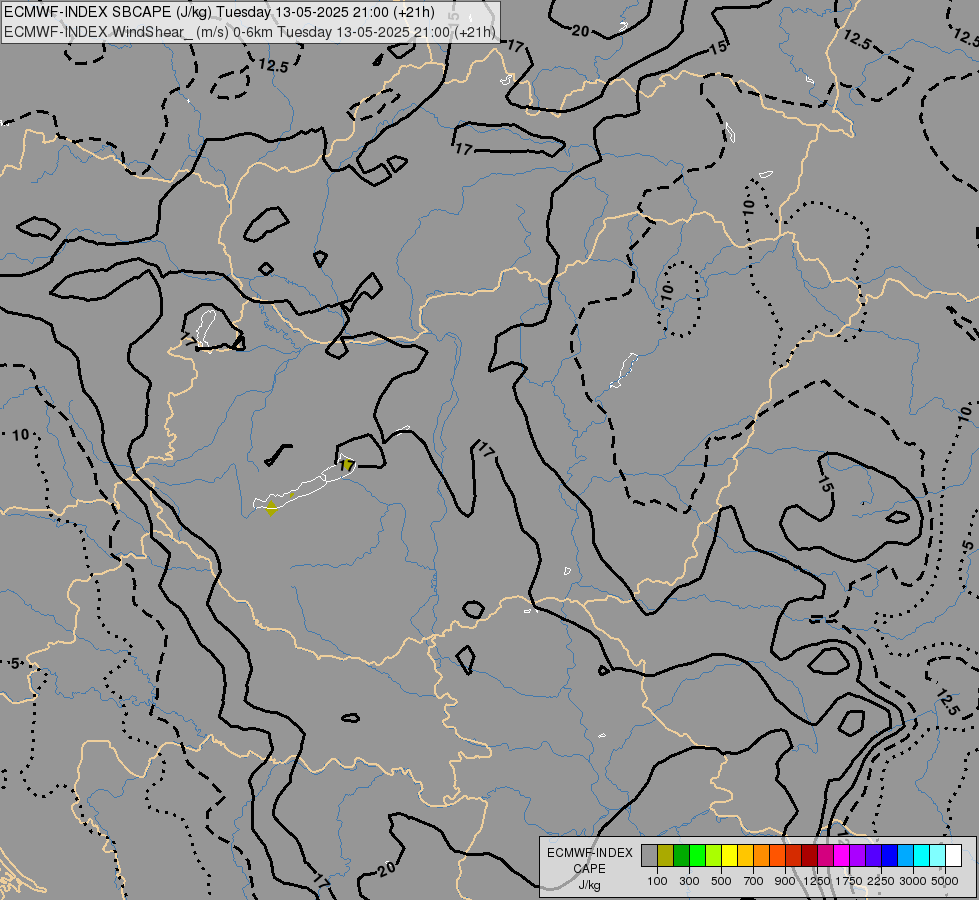Click the pale cyan legend swatch

point(937,855)
